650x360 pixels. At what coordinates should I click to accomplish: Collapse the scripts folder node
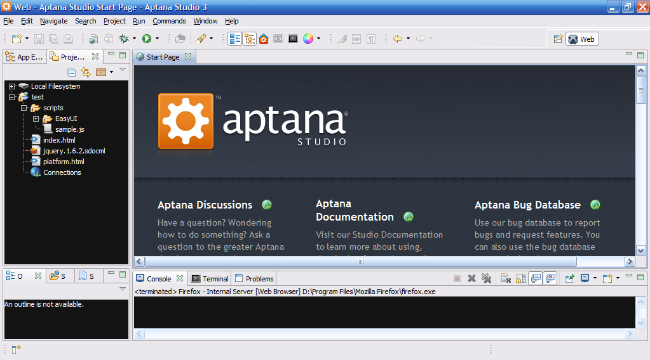[x=24, y=108]
